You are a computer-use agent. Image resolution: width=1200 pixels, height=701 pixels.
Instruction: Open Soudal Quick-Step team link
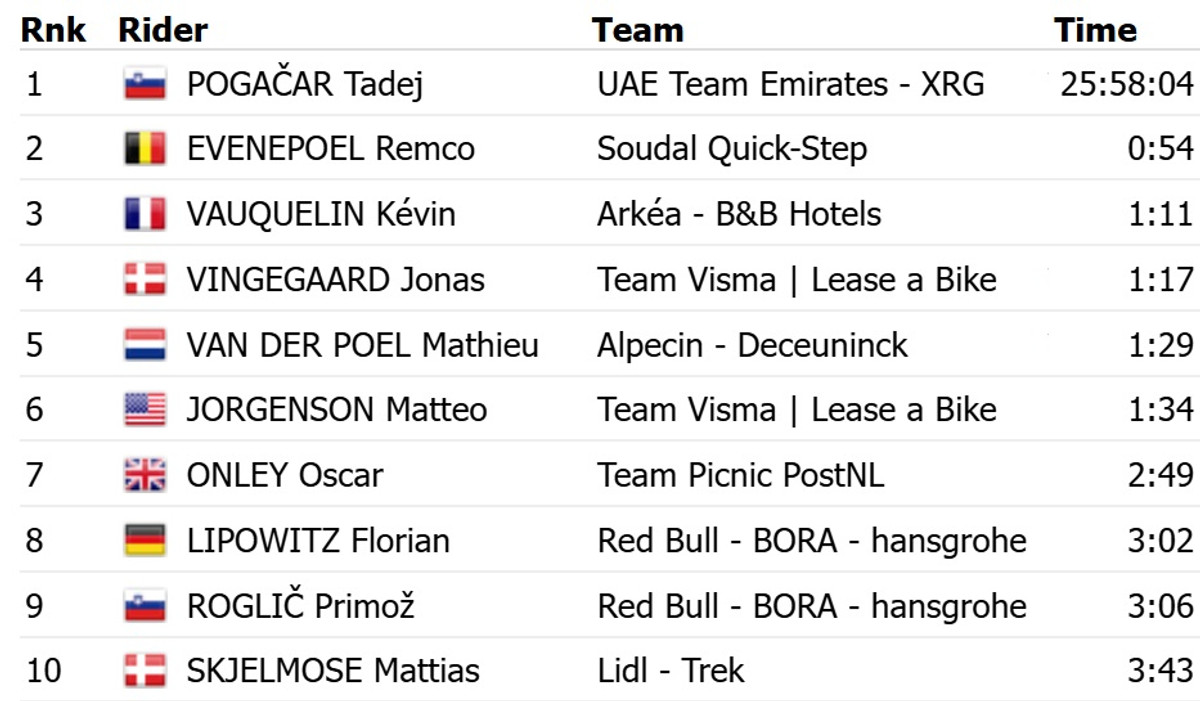(732, 149)
